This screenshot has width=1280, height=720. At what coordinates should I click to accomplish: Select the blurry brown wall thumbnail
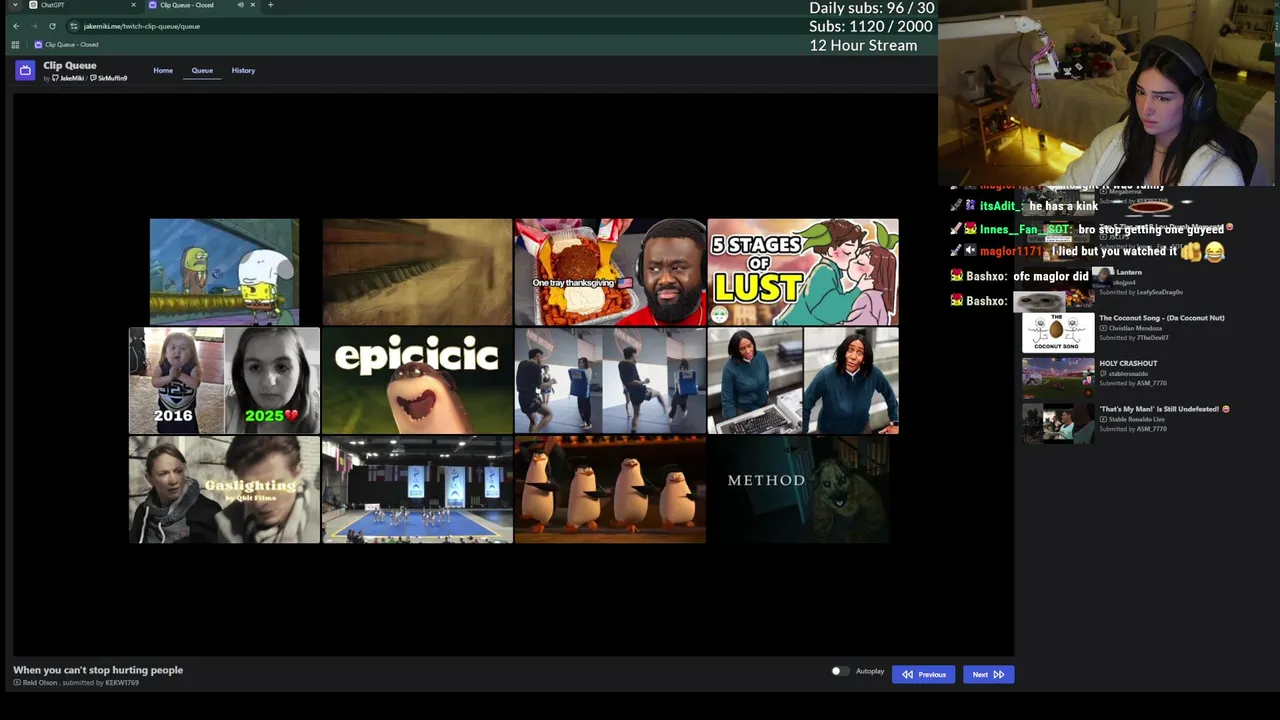[x=417, y=272]
